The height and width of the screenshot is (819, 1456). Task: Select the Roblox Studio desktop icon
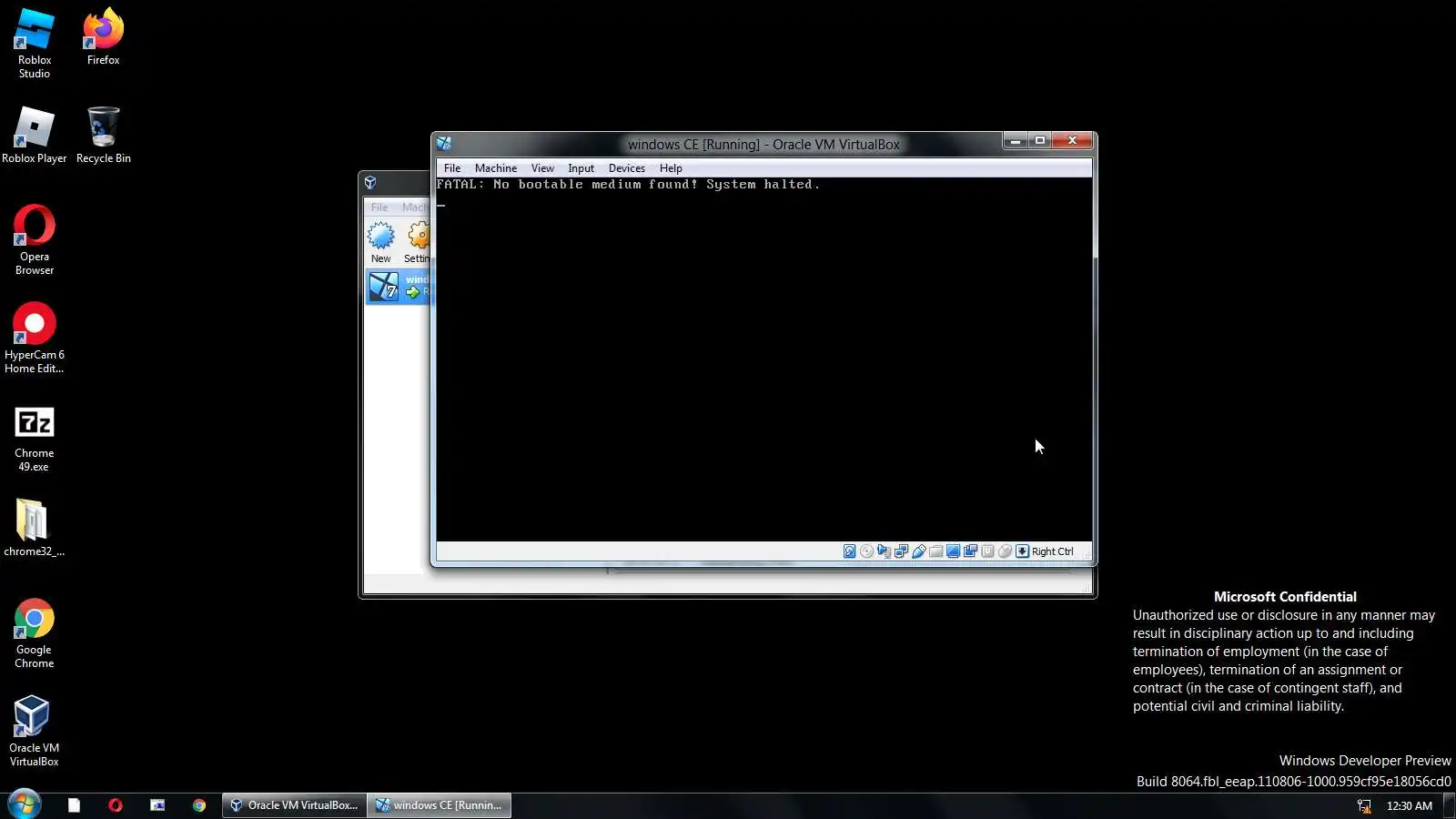[35, 44]
